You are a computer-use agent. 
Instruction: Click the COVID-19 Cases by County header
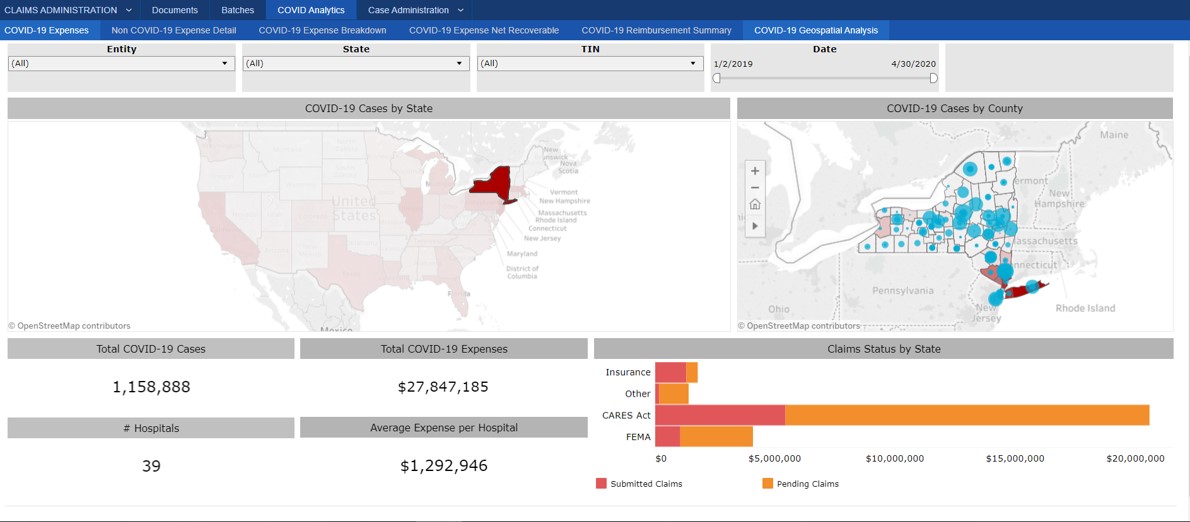pos(955,108)
